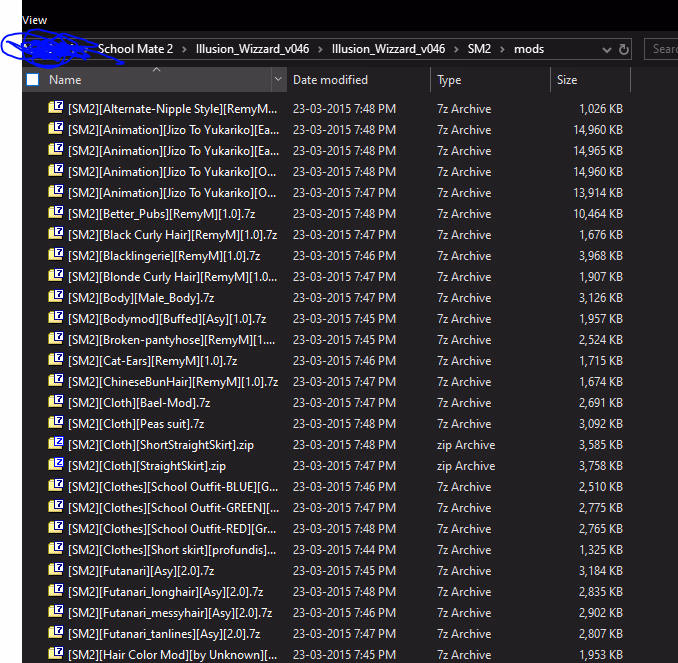The height and width of the screenshot is (663, 678).
Task: Go to mods breadcrumb folder
Action: tap(529, 49)
